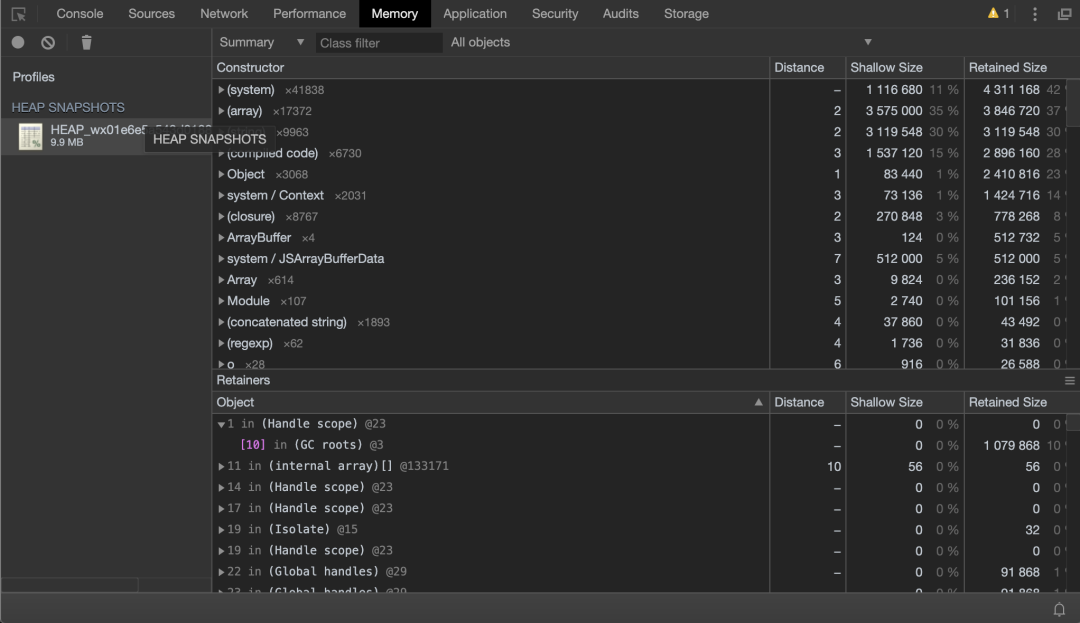Switch to the Network tab

click(224, 14)
